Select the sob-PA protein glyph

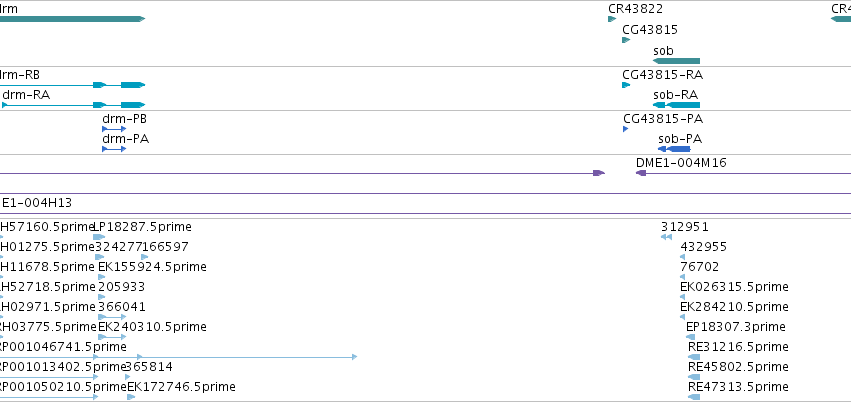pos(674,149)
